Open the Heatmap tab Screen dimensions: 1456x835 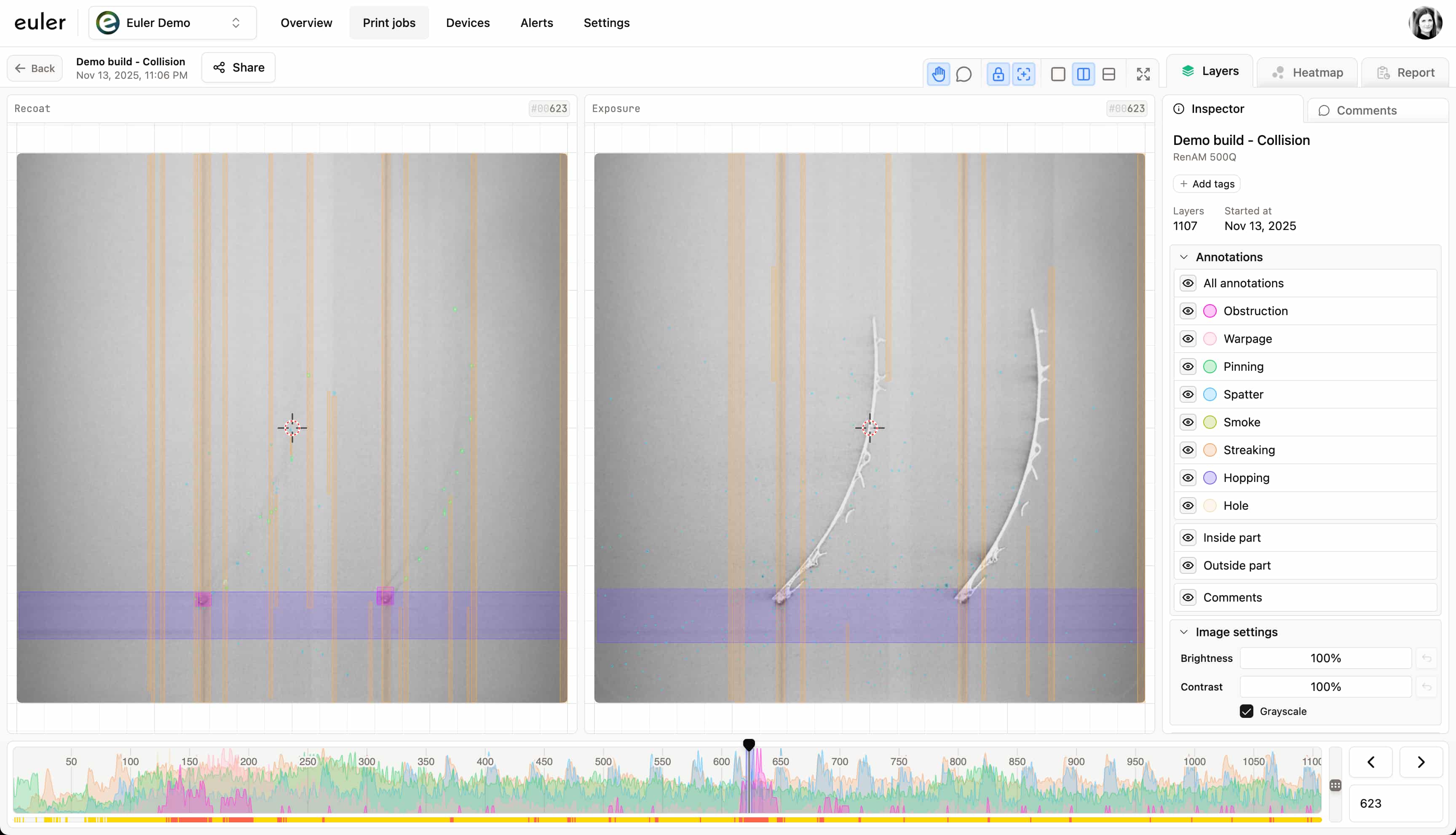point(1307,72)
